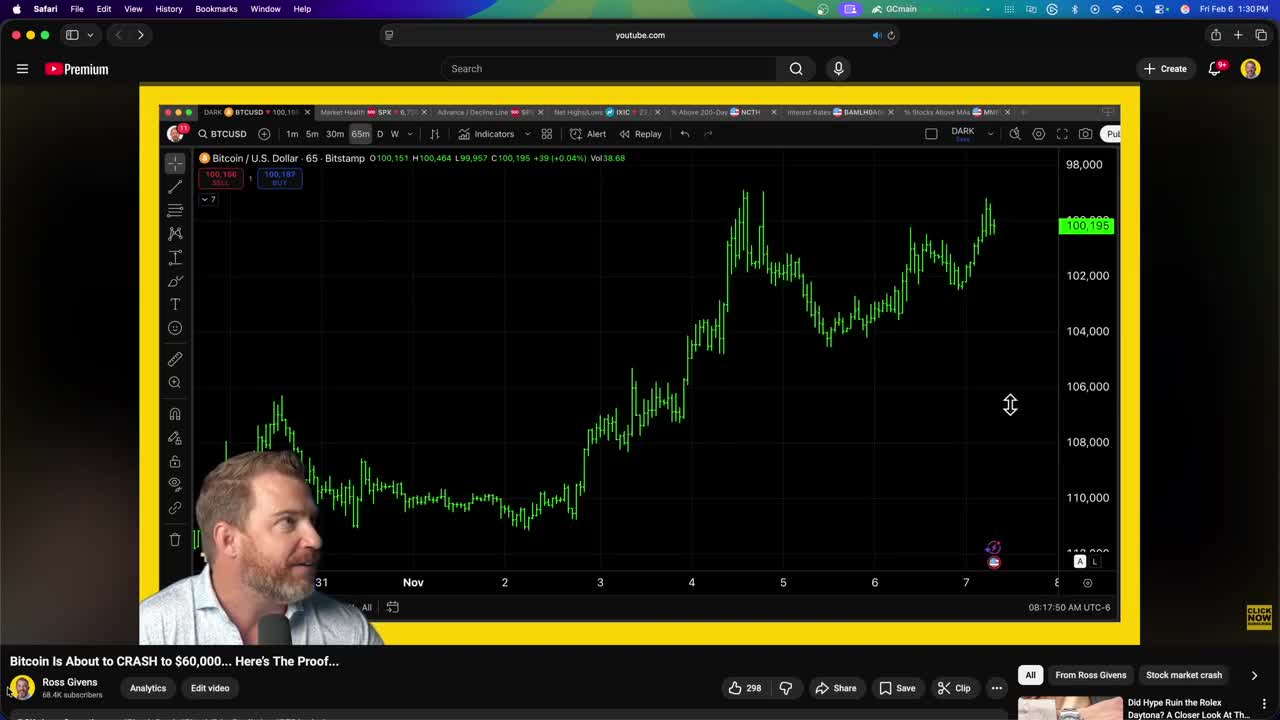Toggle magnet snapping mode
Screen dimensions: 1280x720
(x=175, y=413)
